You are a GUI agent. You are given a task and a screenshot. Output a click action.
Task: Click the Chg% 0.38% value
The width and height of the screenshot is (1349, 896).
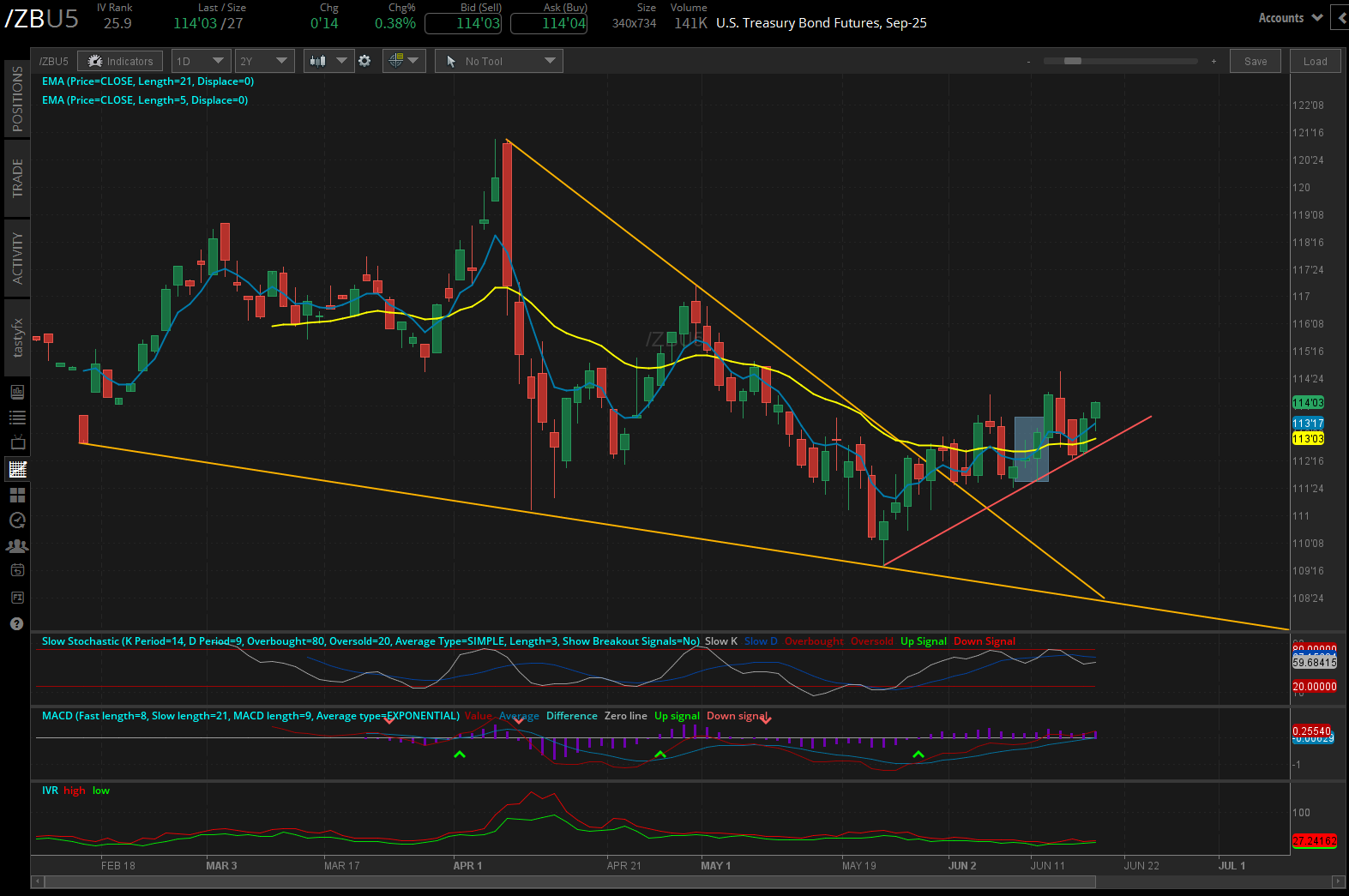[x=395, y=23]
